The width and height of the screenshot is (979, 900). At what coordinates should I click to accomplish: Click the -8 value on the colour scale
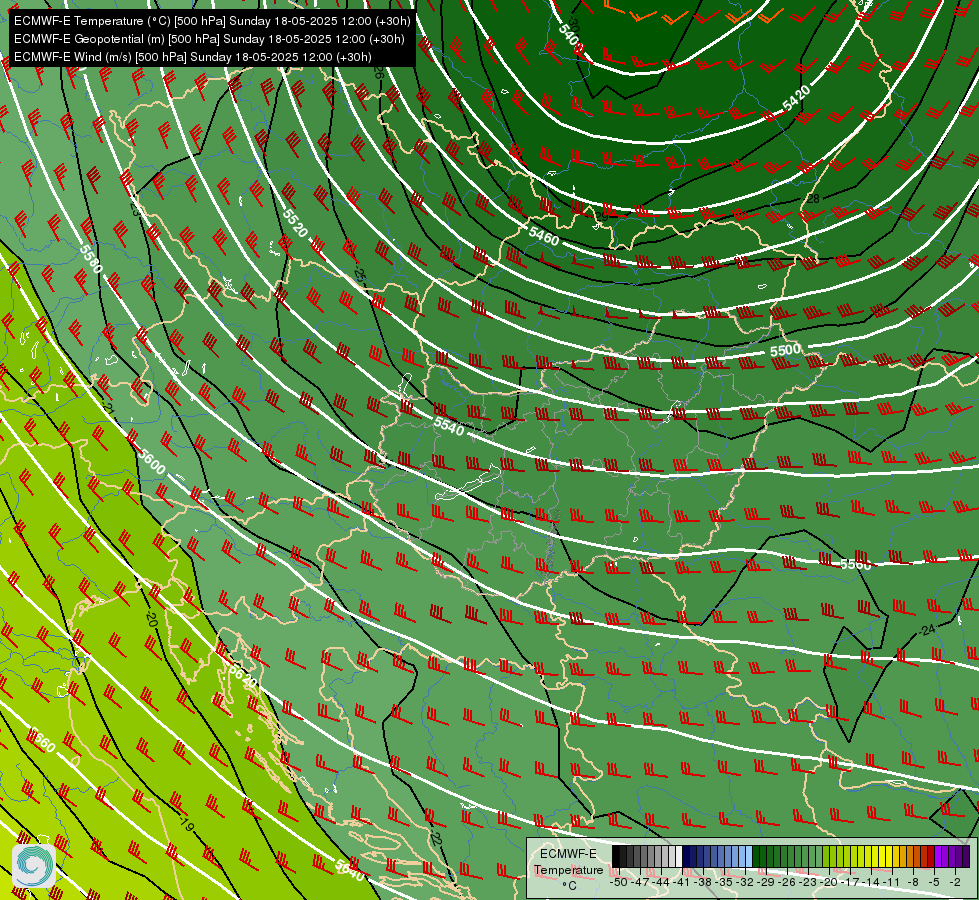click(914, 882)
